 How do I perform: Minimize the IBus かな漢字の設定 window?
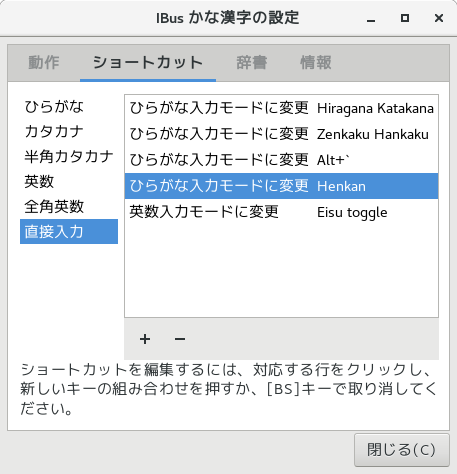[x=371, y=18]
